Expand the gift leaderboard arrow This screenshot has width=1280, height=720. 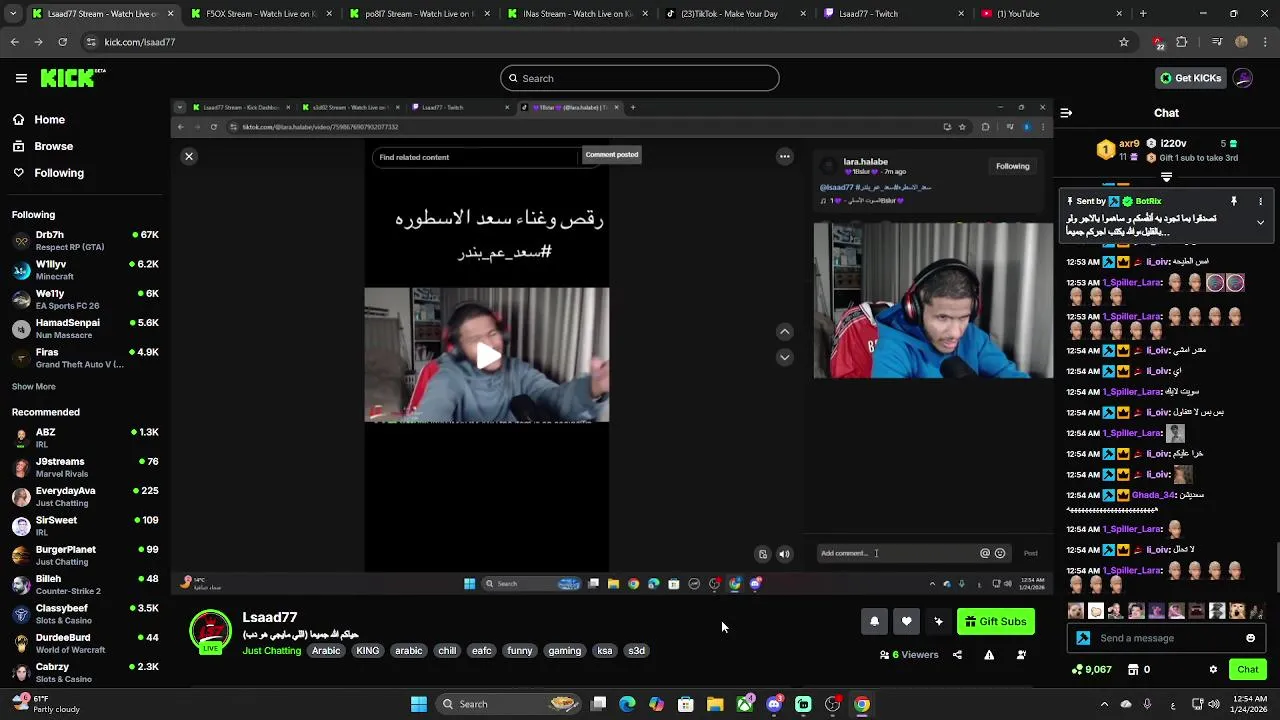1166,177
